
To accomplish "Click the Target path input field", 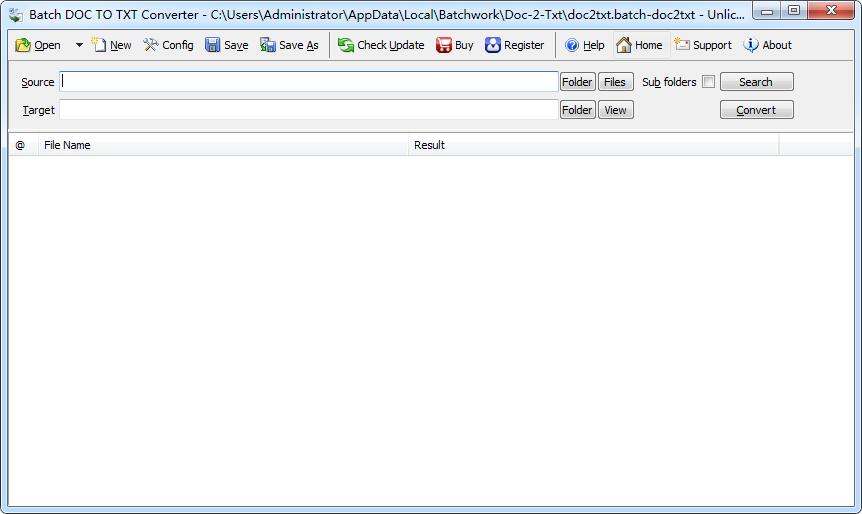I will click(x=309, y=109).
